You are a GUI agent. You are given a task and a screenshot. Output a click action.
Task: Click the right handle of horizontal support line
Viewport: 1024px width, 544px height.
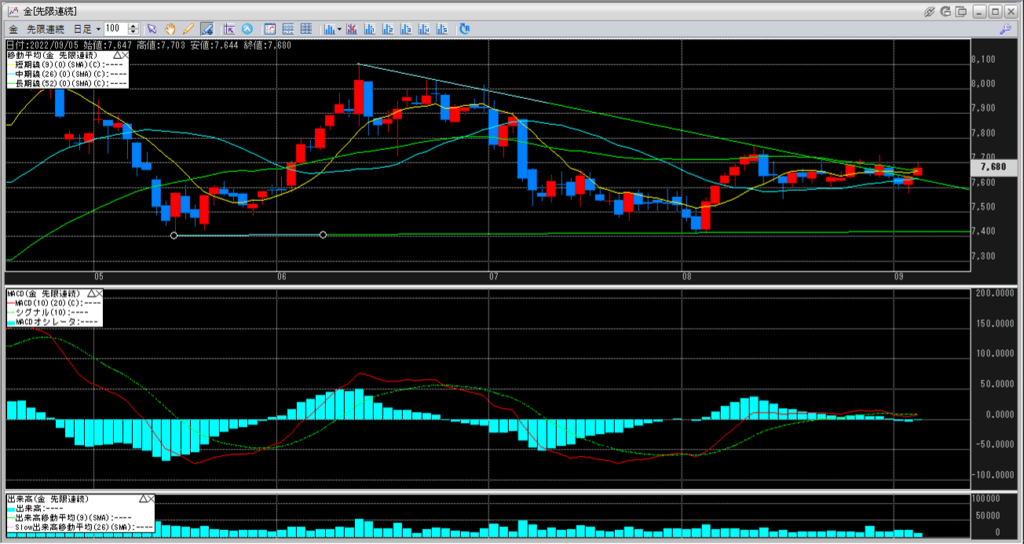pos(323,234)
